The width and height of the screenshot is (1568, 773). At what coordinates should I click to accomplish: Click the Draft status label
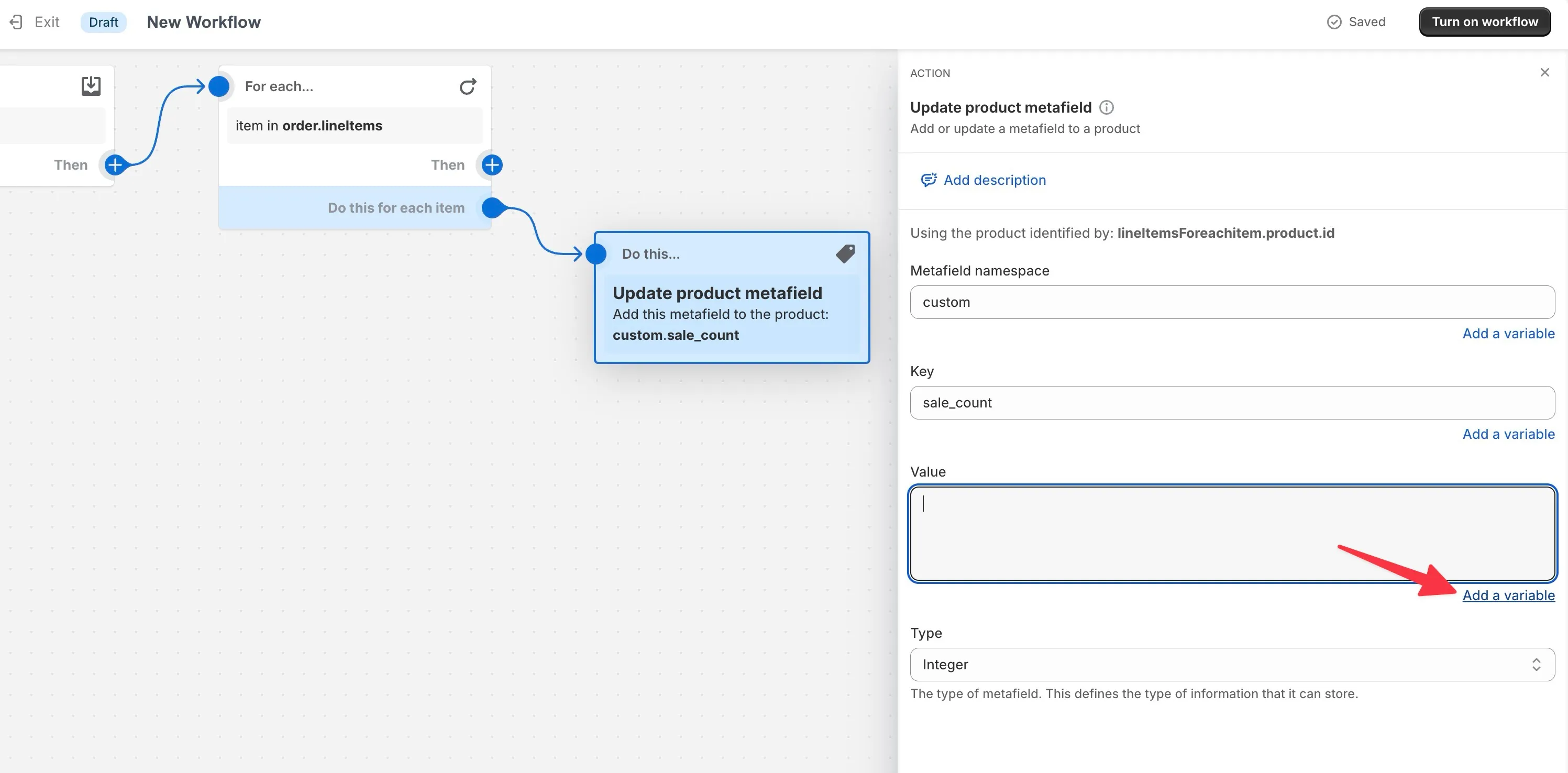coord(103,21)
